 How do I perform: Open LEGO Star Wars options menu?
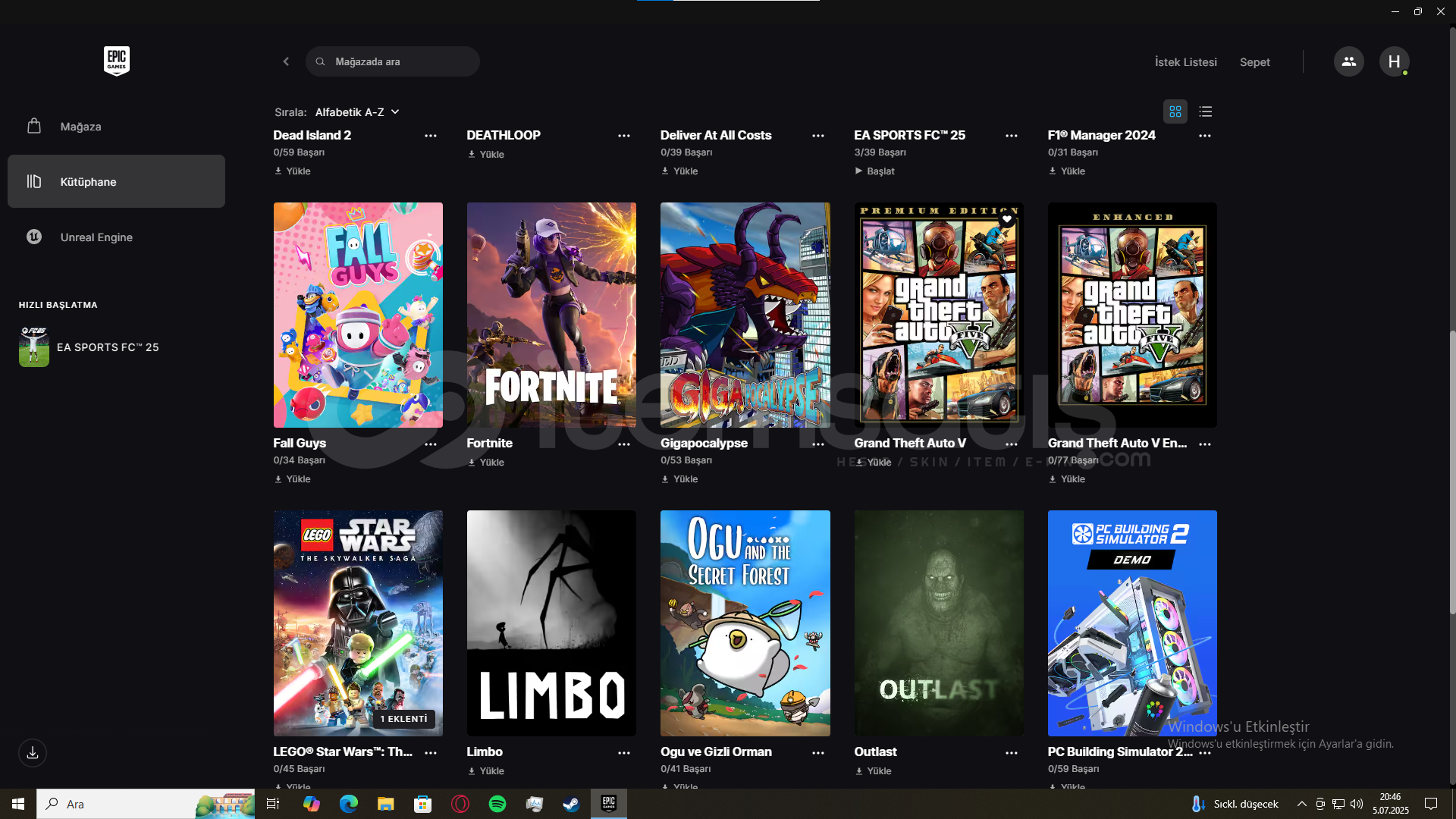point(430,753)
